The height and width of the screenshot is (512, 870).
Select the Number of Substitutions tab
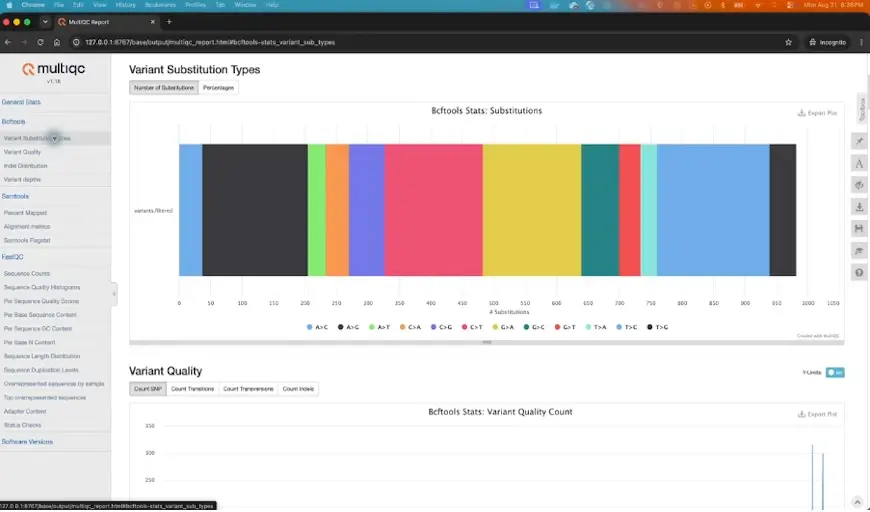pyautogui.click(x=164, y=88)
